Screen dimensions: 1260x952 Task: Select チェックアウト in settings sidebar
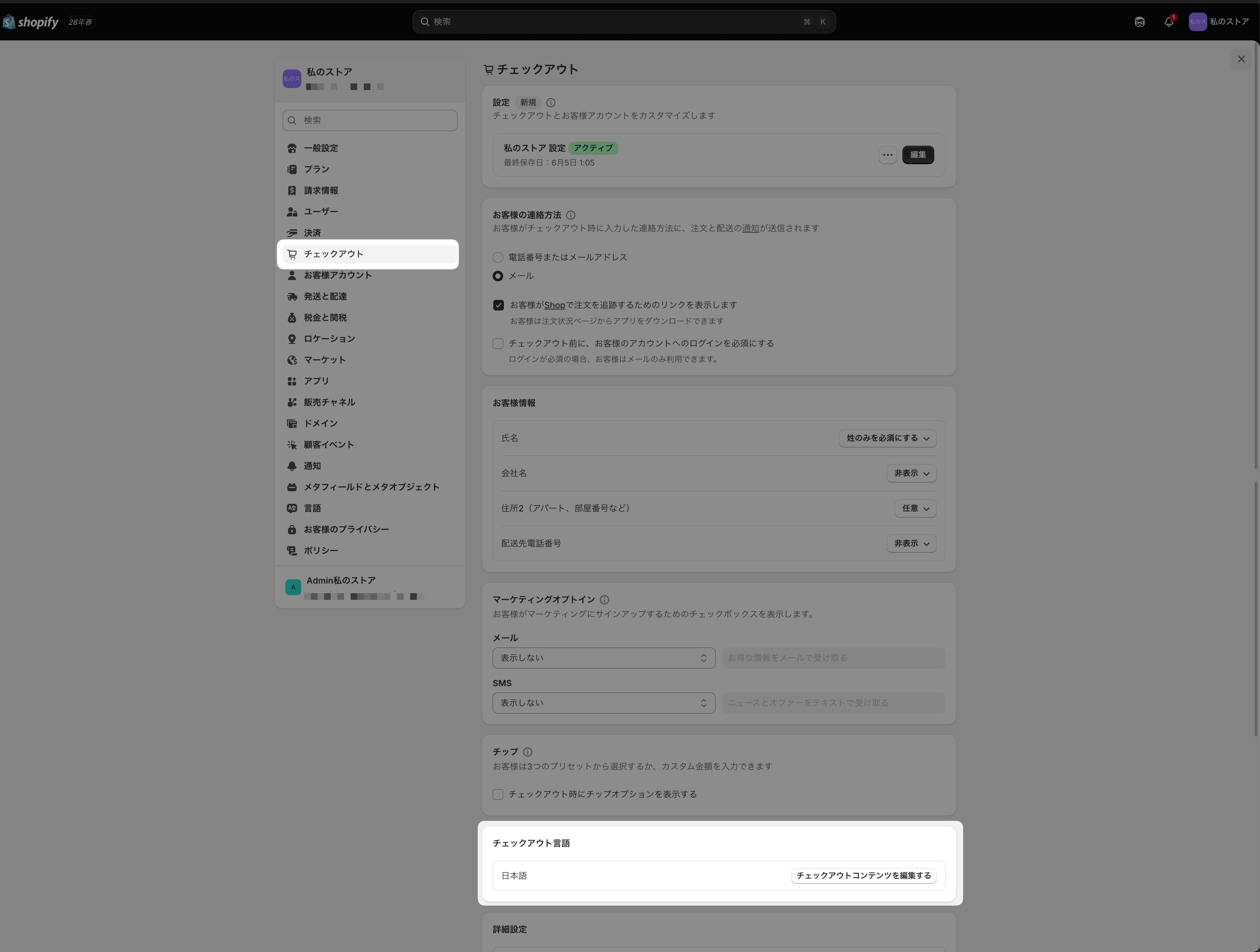pos(369,254)
